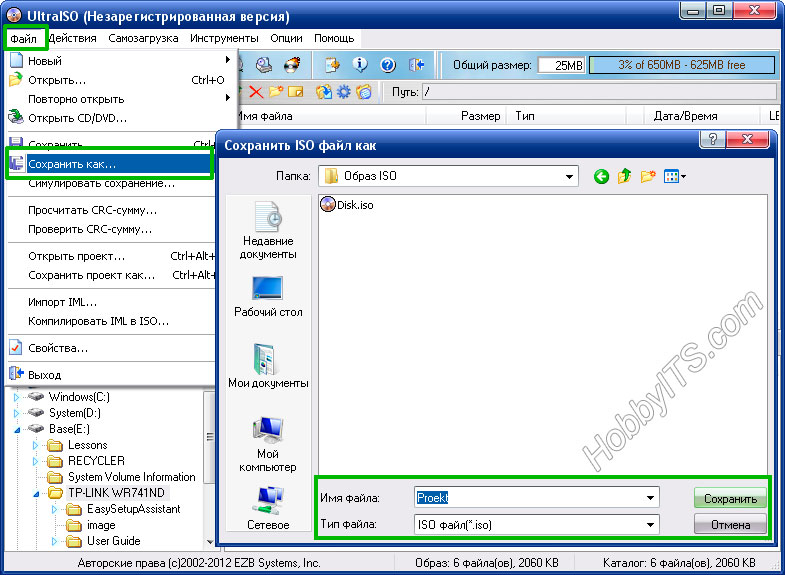Viewport: 785px width, 575px height.
Task: Choose Выход in the File menu
Action: click(111, 375)
